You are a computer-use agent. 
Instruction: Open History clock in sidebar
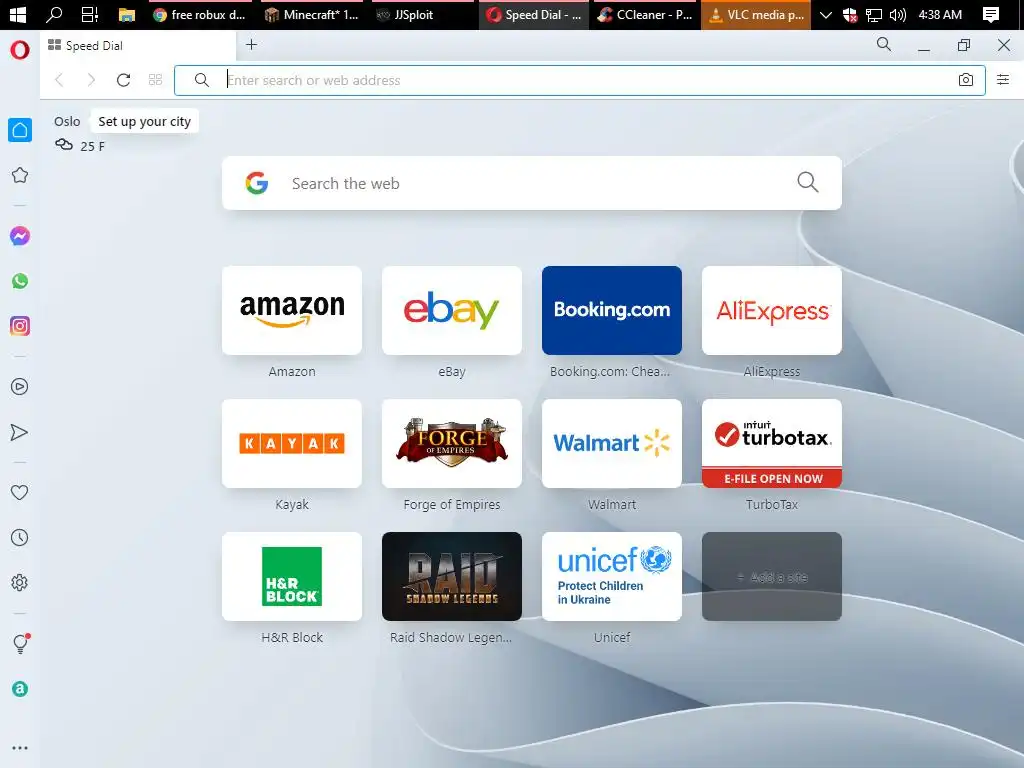[20, 537]
